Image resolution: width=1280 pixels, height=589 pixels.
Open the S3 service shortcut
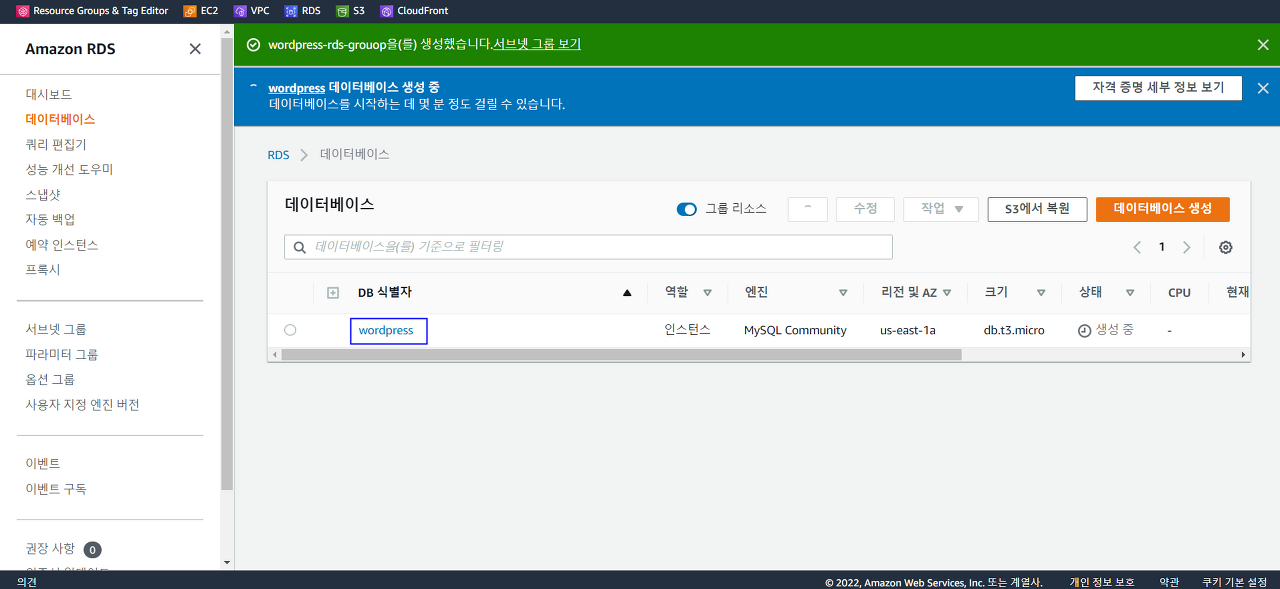350,11
